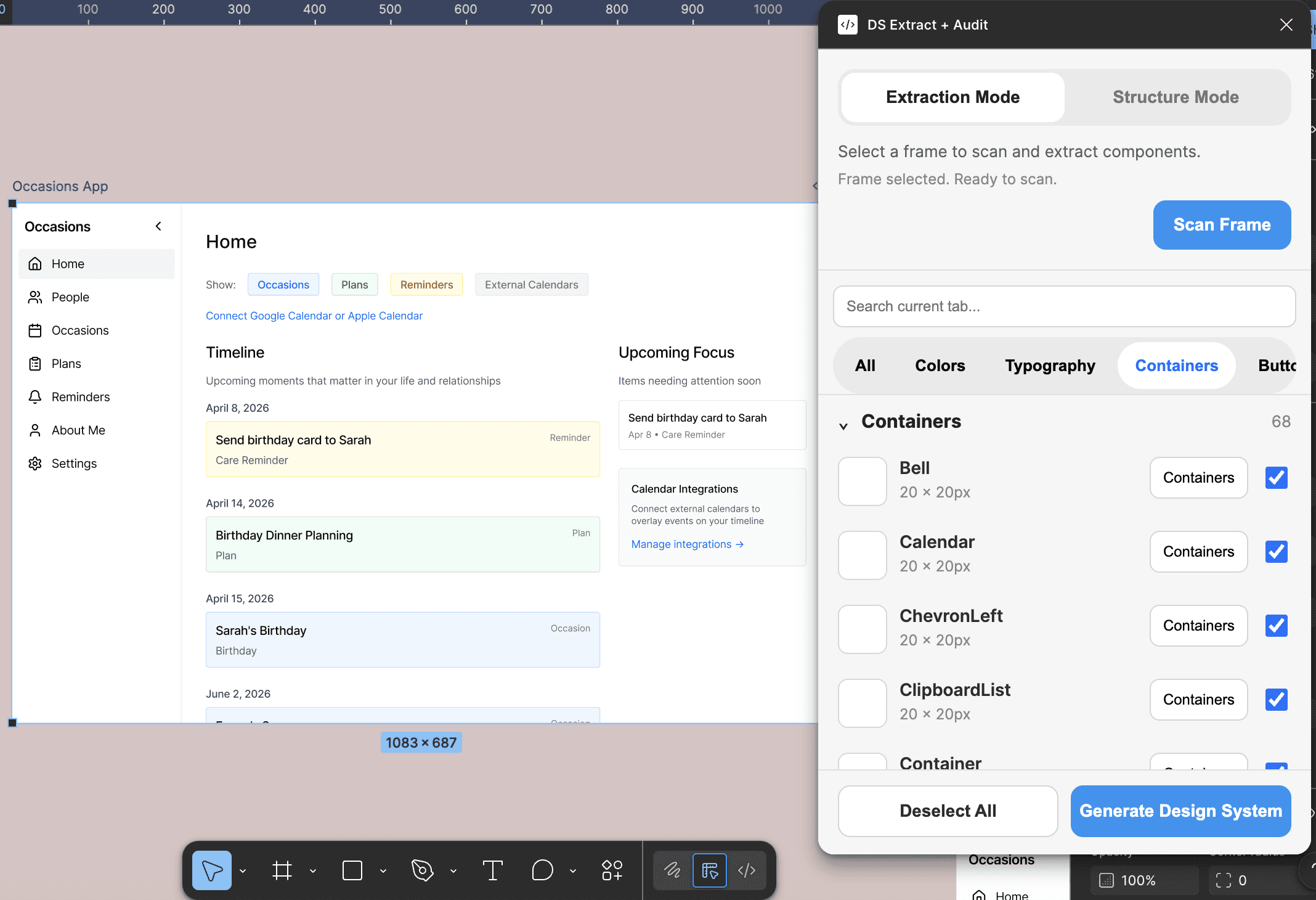Click the Search current tab field
The height and width of the screenshot is (900, 1316).
(1064, 306)
